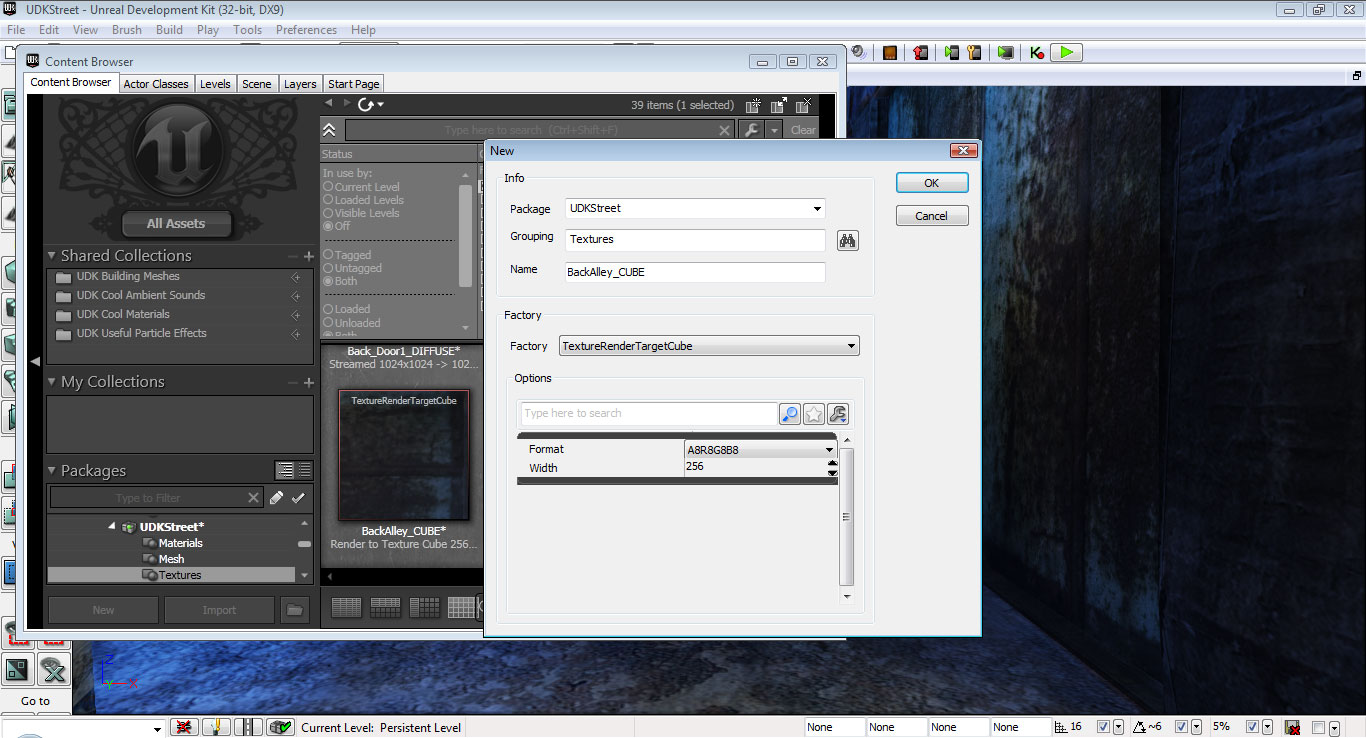Open the Build menu
The image size is (1366, 738).
pos(169,30)
